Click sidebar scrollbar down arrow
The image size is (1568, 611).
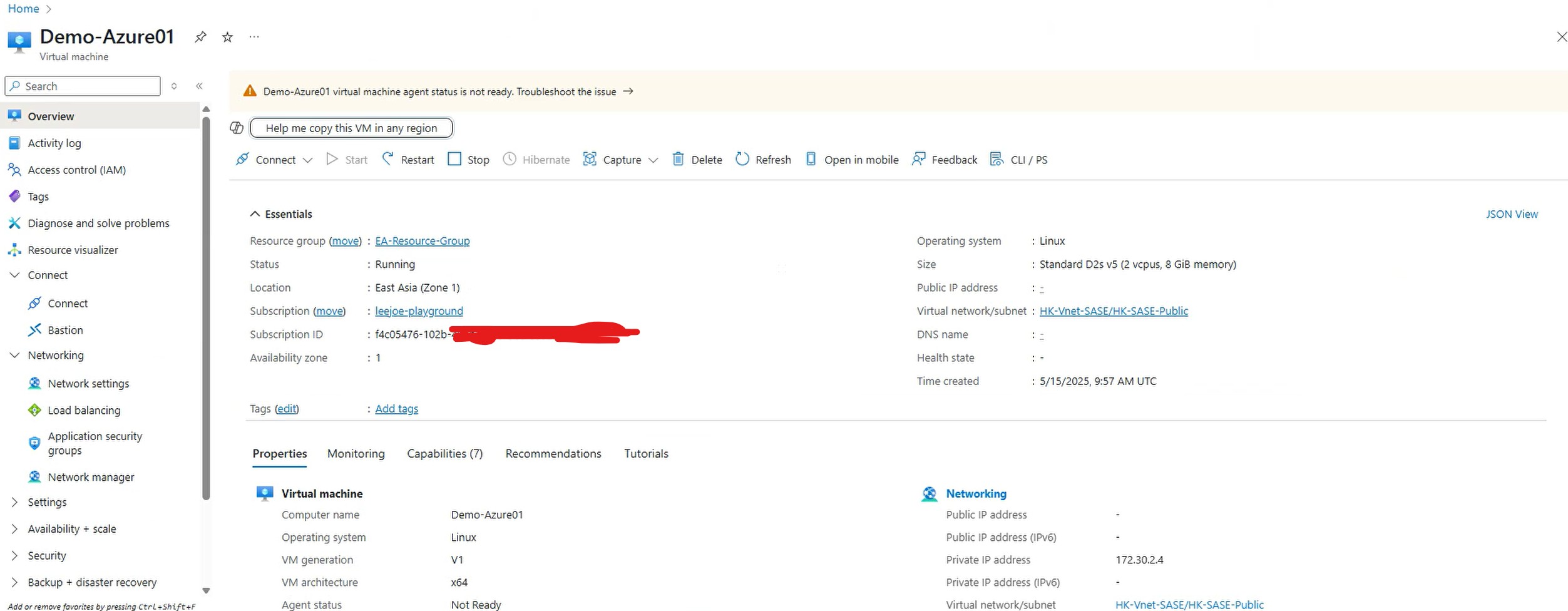click(206, 590)
